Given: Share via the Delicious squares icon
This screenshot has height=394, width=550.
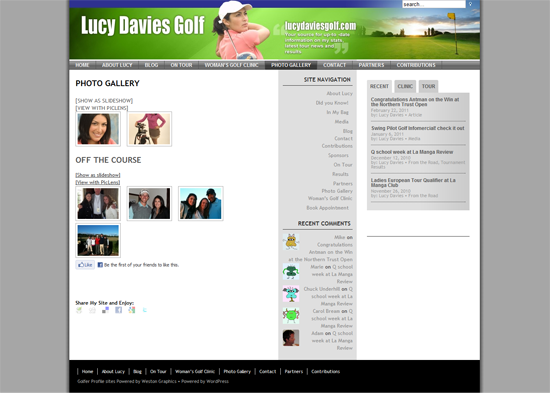Looking at the screenshot, I should pyautogui.click(x=105, y=310).
